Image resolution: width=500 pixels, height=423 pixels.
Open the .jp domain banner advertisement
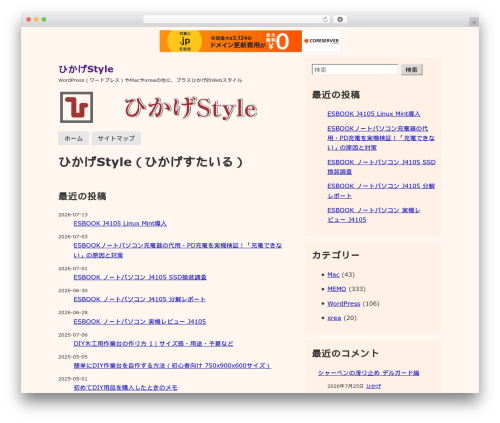click(x=231, y=41)
